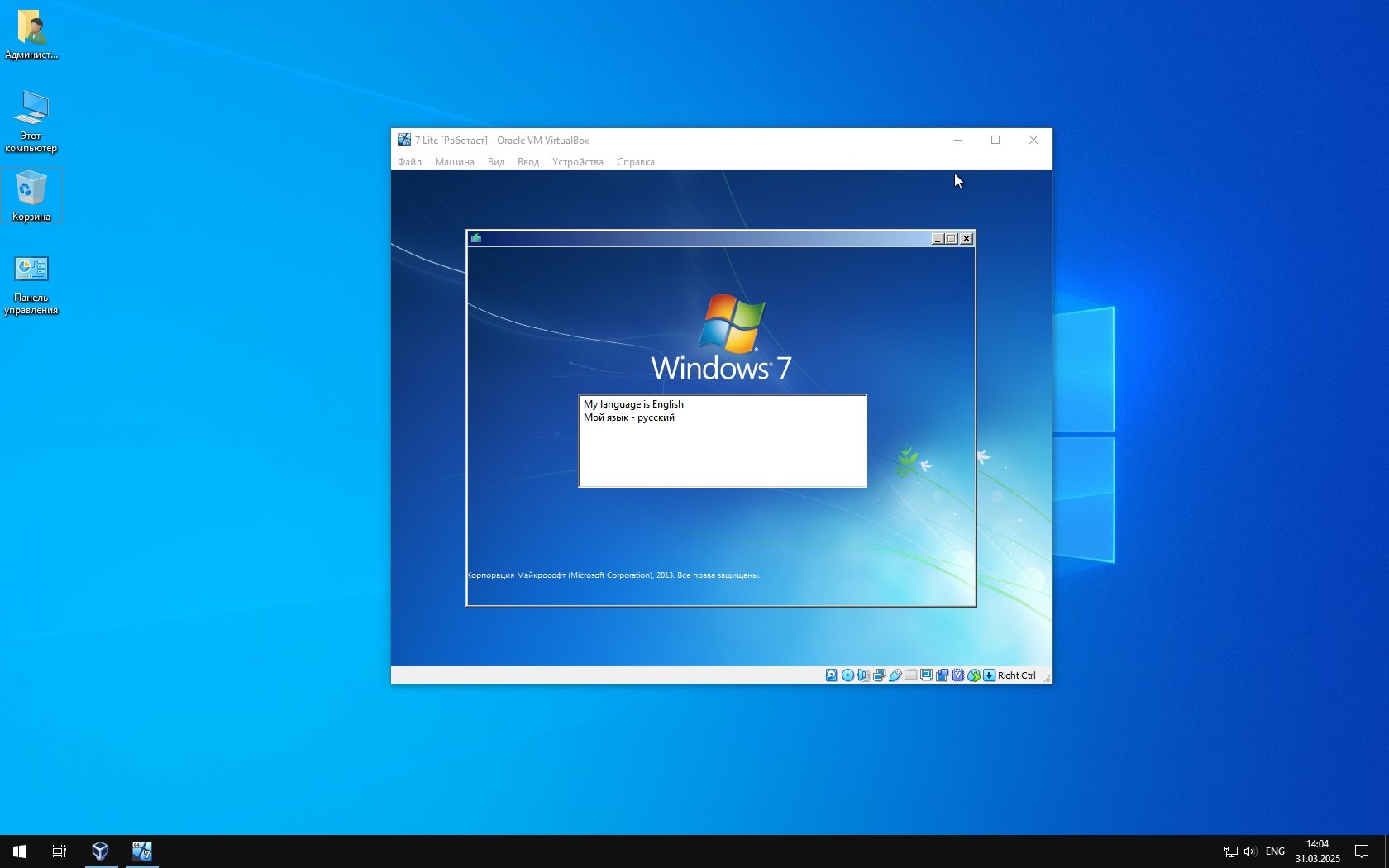This screenshot has height=868, width=1389.
Task: Click the shared folders status icon
Action: (910, 675)
